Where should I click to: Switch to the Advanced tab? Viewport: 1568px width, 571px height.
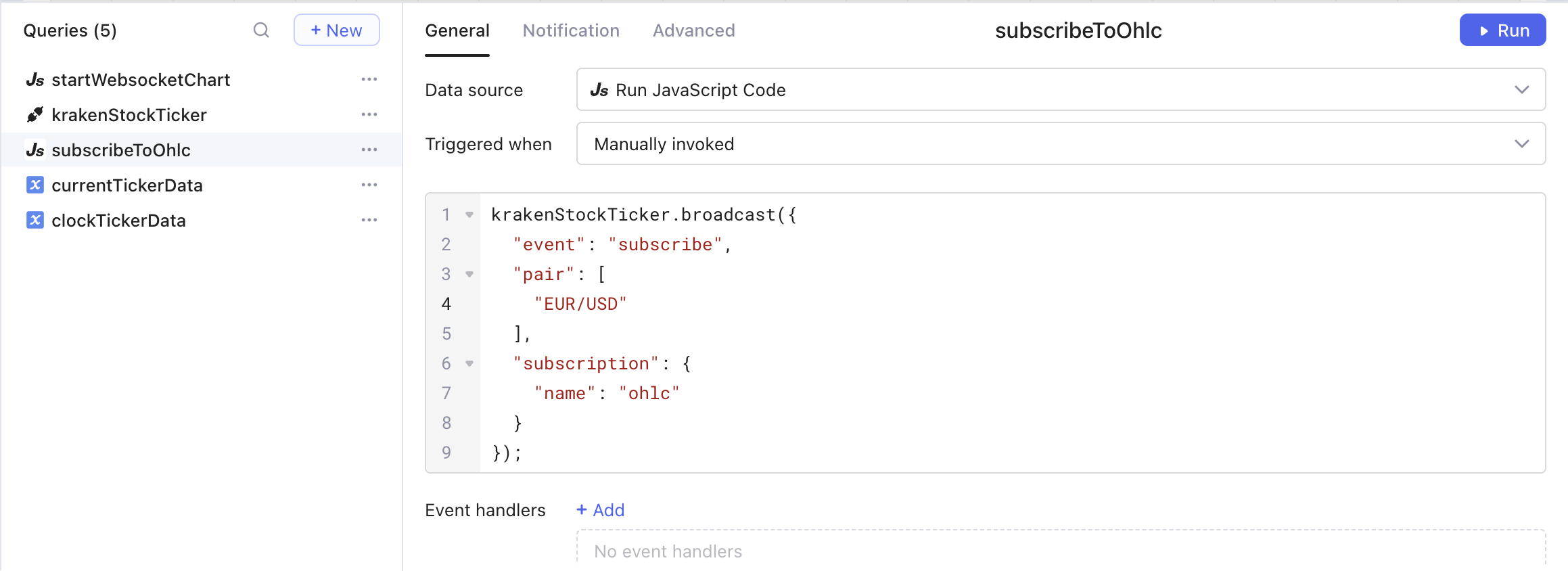tap(693, 30)
